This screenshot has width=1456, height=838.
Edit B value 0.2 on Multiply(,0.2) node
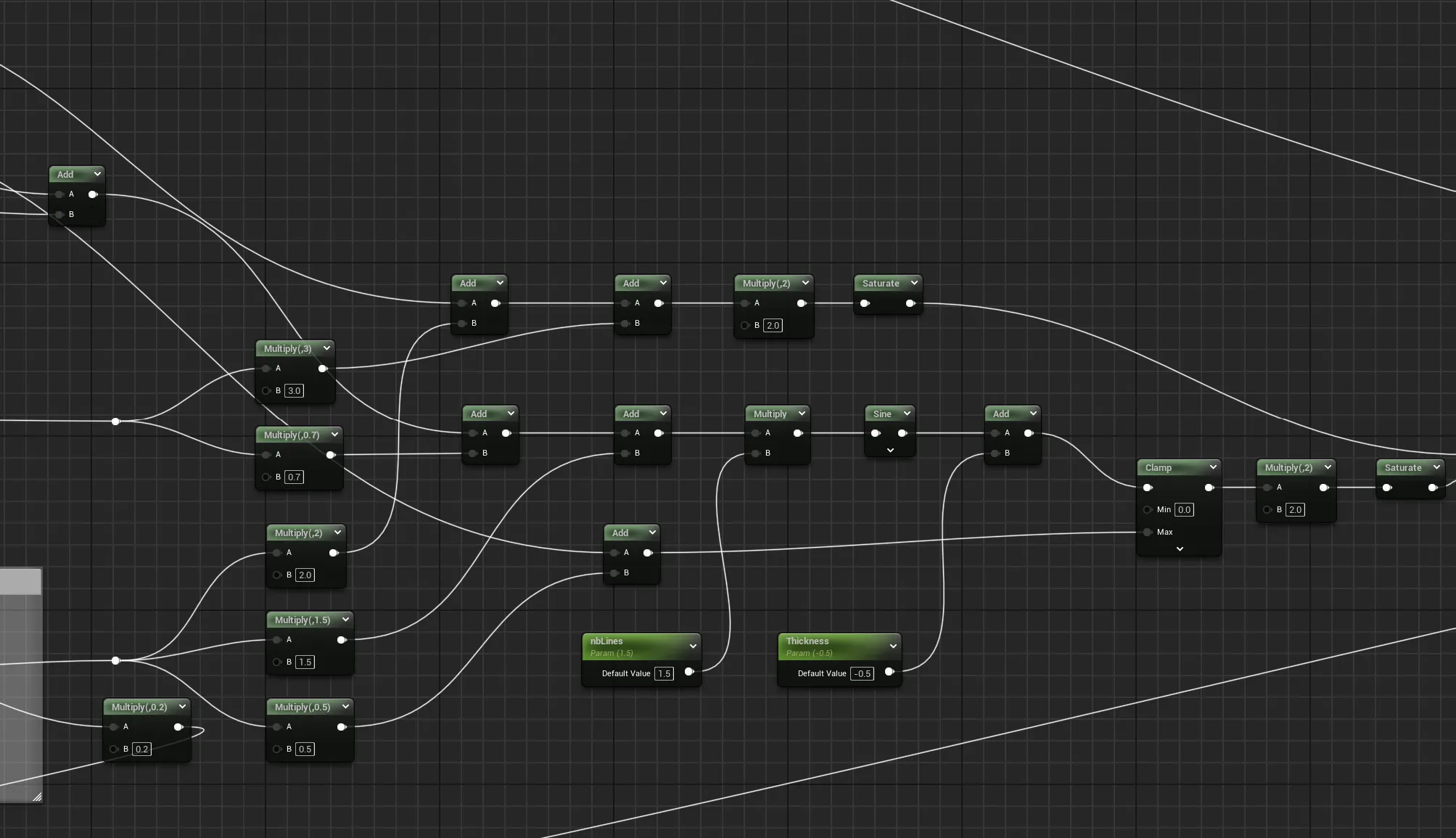[x=141, y=749]
